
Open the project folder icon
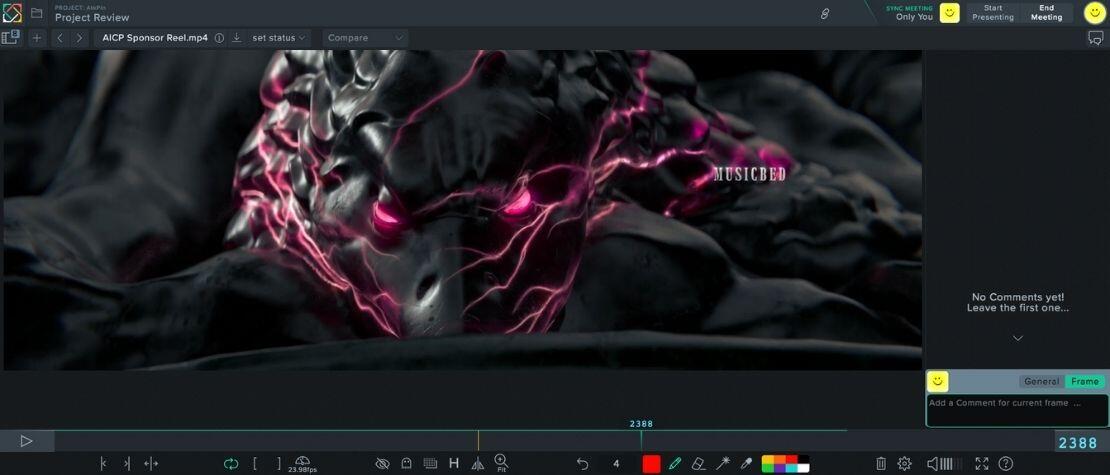click(x=37, y=13)
